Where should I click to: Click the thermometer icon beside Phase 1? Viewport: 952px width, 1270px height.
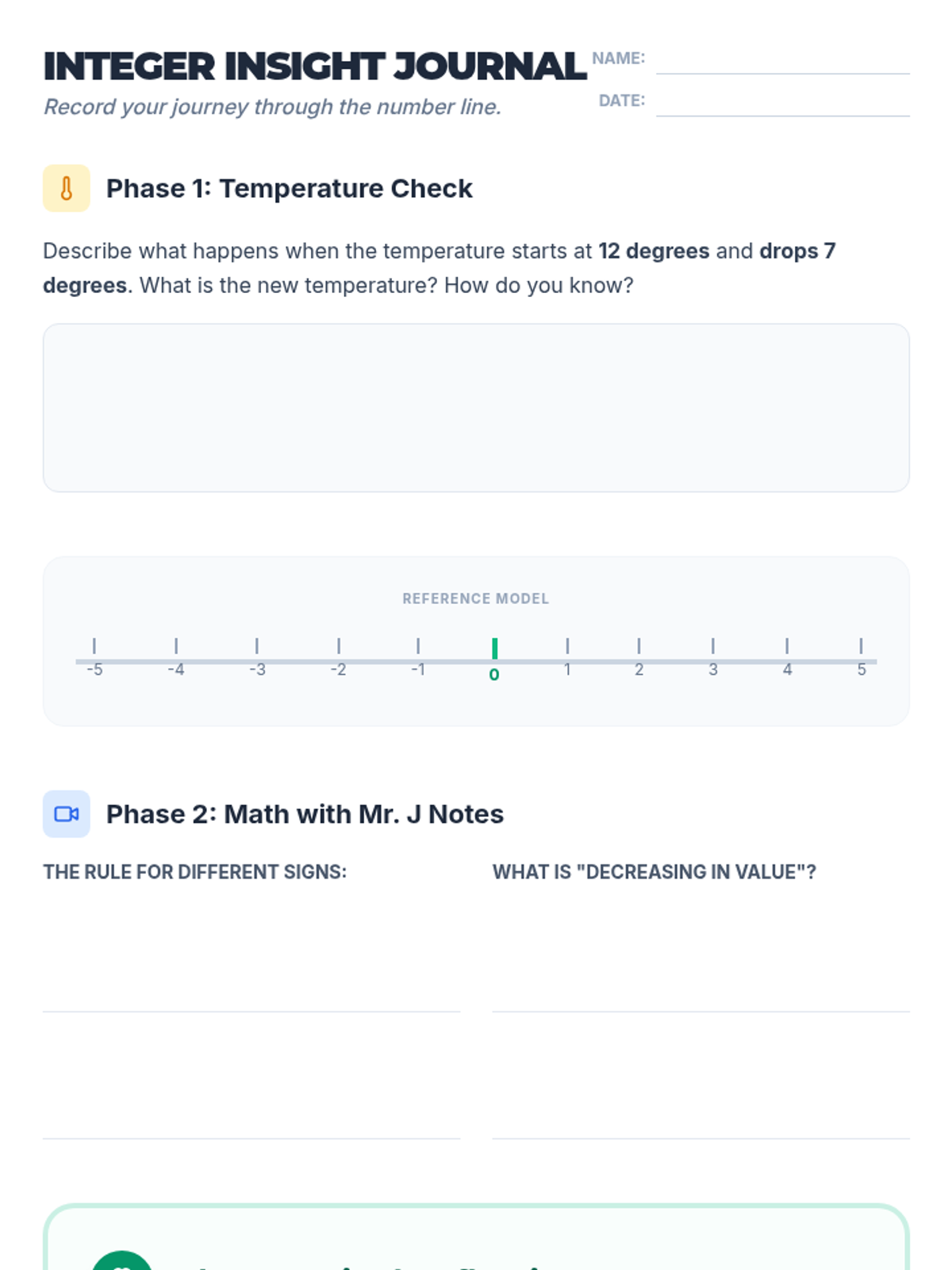pyautogui.click(x=67, y=188)
